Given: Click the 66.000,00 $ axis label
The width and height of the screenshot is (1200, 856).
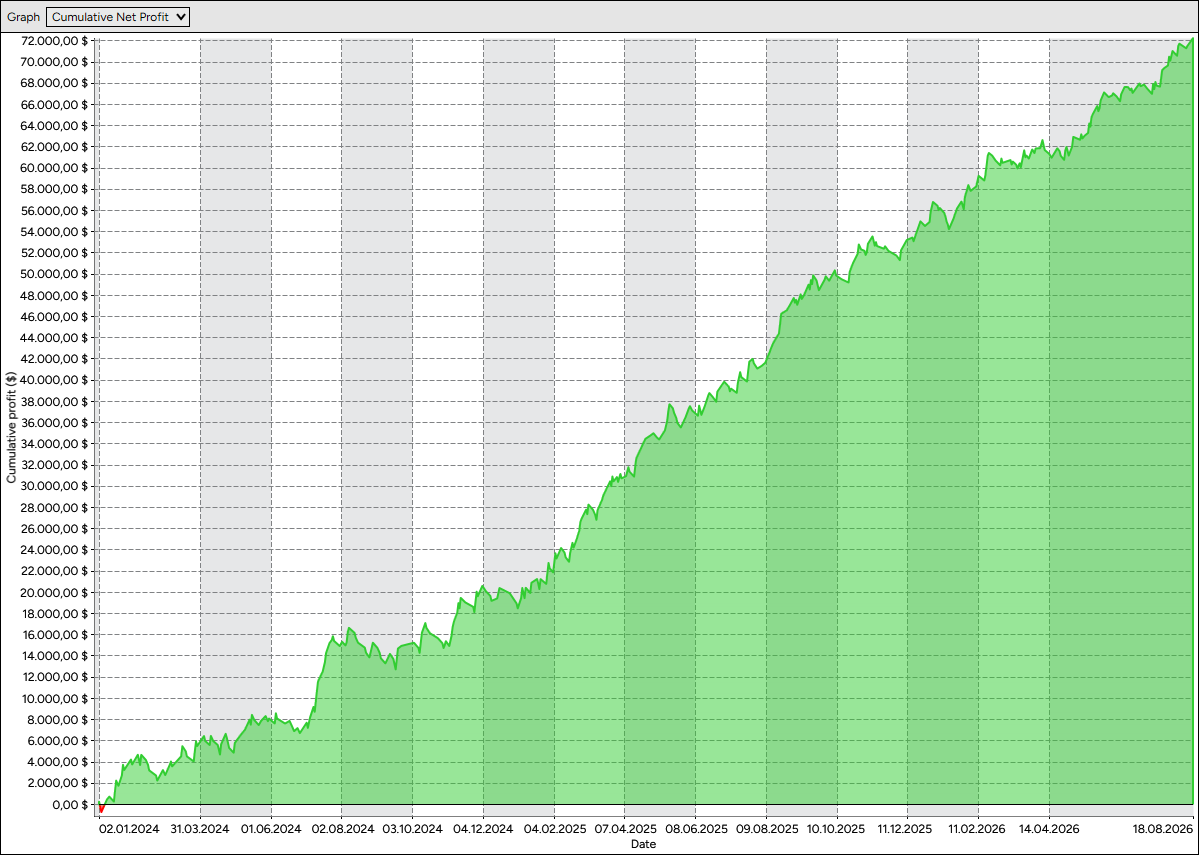Looking at the screenshot, I should pyautogui.click(x=55, y=104).
